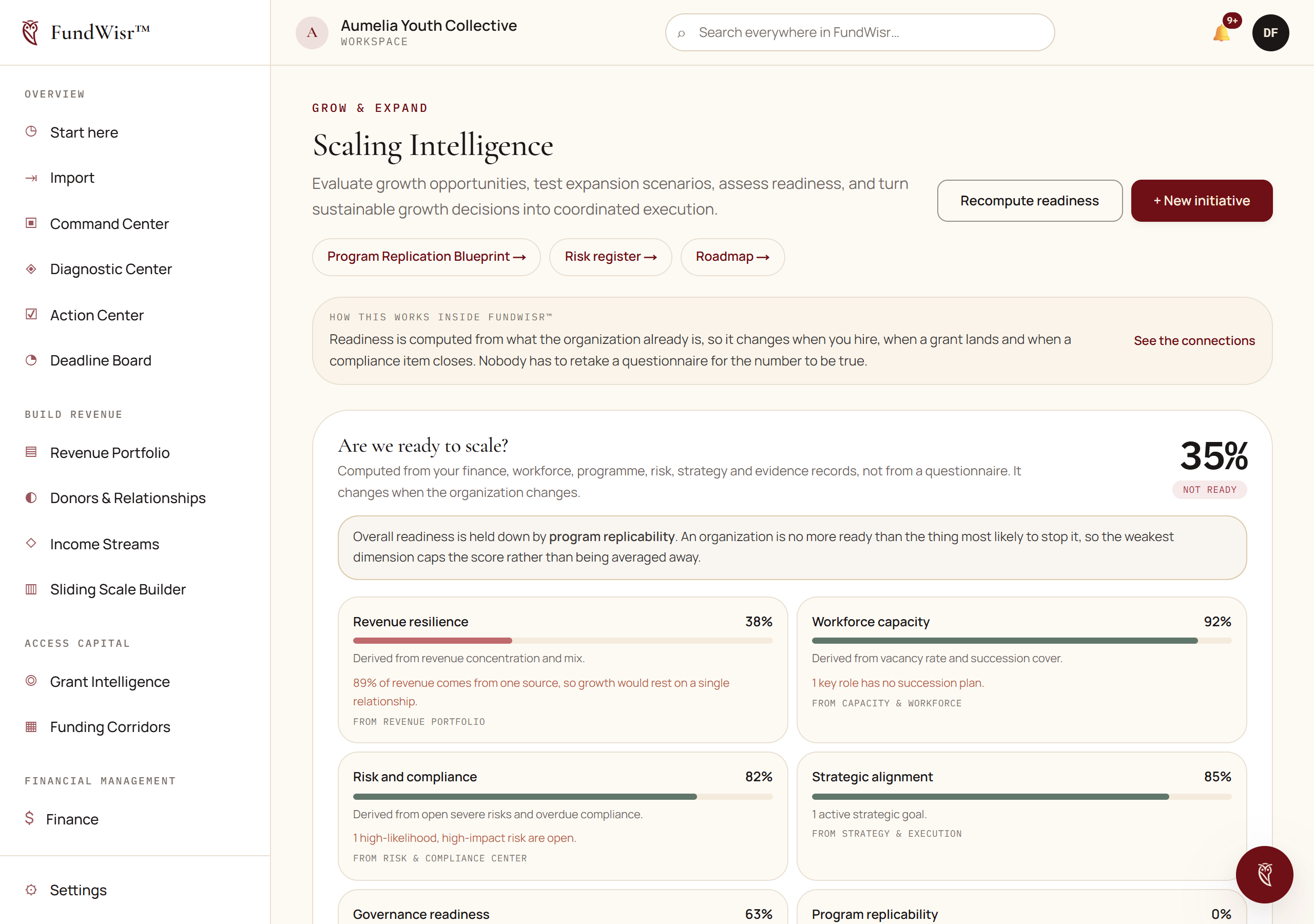
Task: Open Program Replication Blueprint link
Action: coord(427,257)
